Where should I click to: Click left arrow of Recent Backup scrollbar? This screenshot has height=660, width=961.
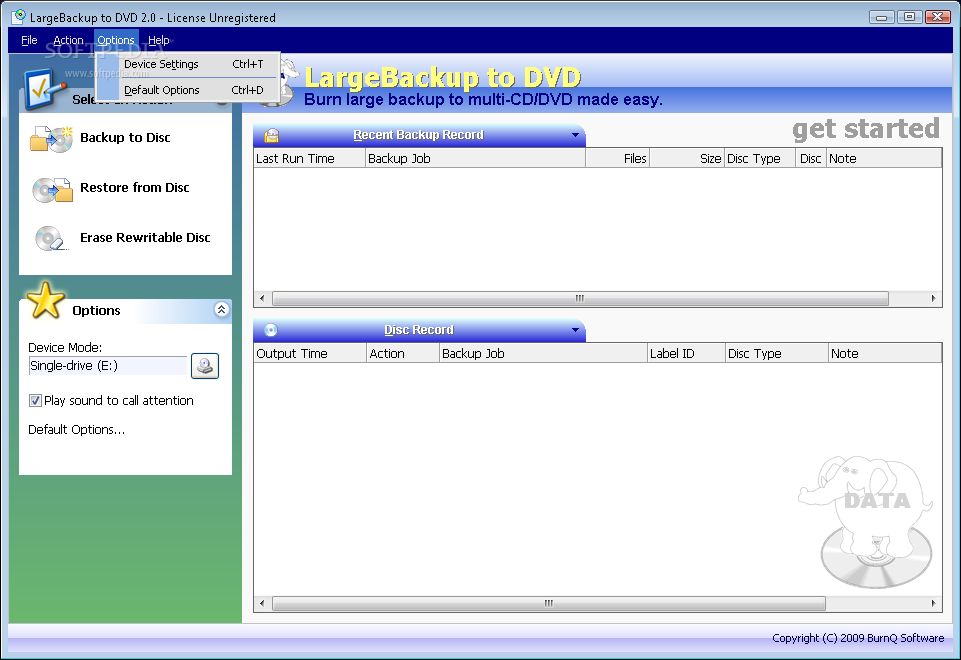pos(262,298)
